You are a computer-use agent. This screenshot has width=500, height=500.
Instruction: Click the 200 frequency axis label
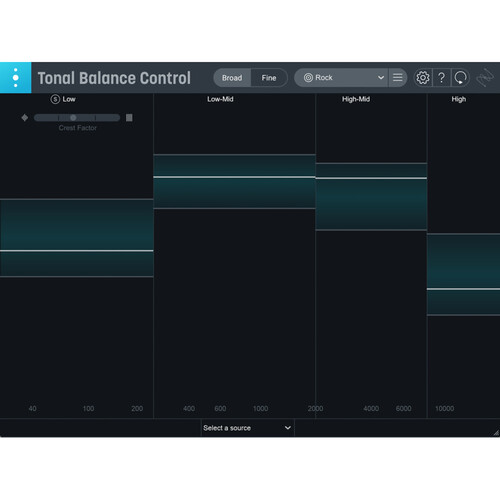(x=137, y=408)
